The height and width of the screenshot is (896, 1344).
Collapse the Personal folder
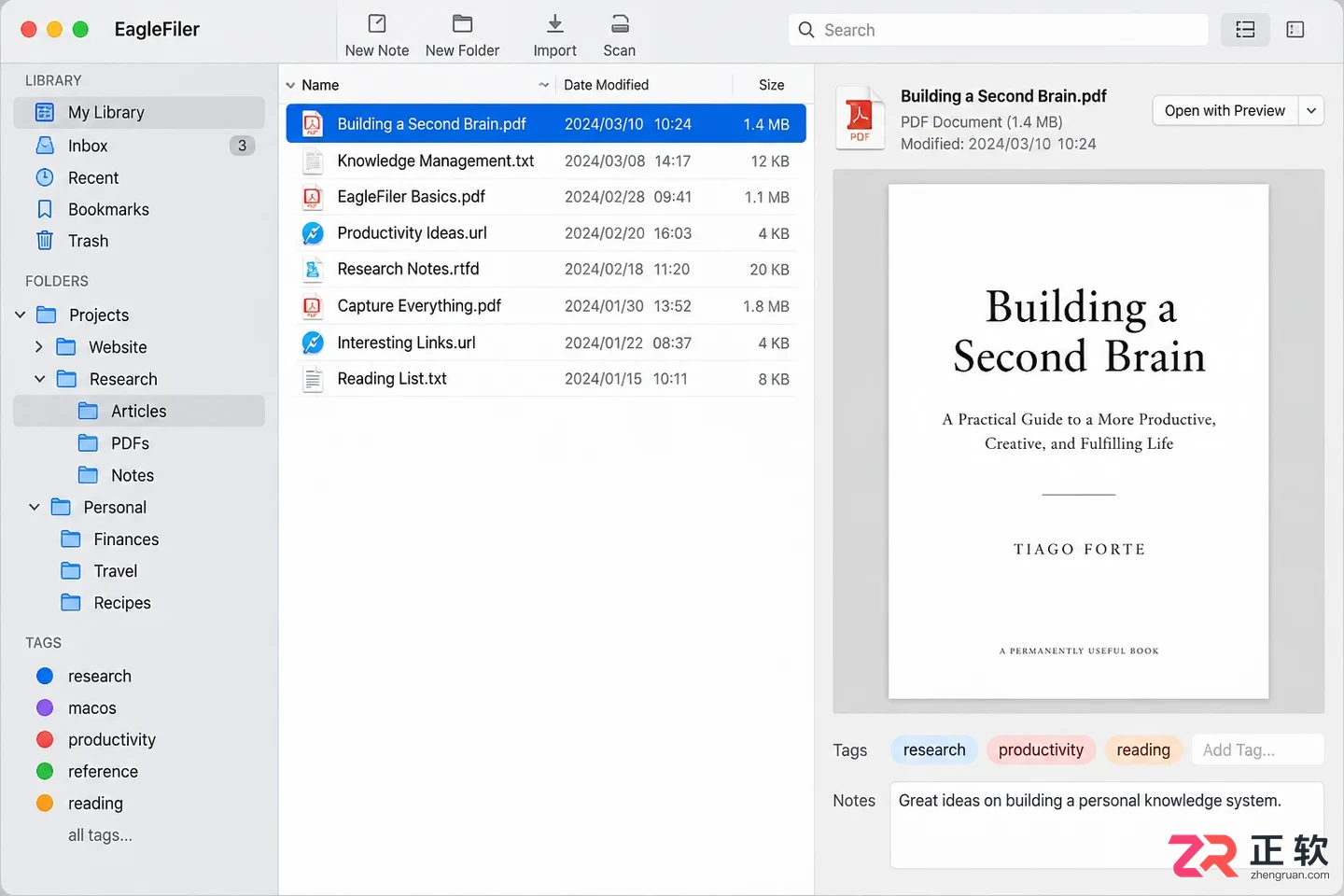coord(35,507)
